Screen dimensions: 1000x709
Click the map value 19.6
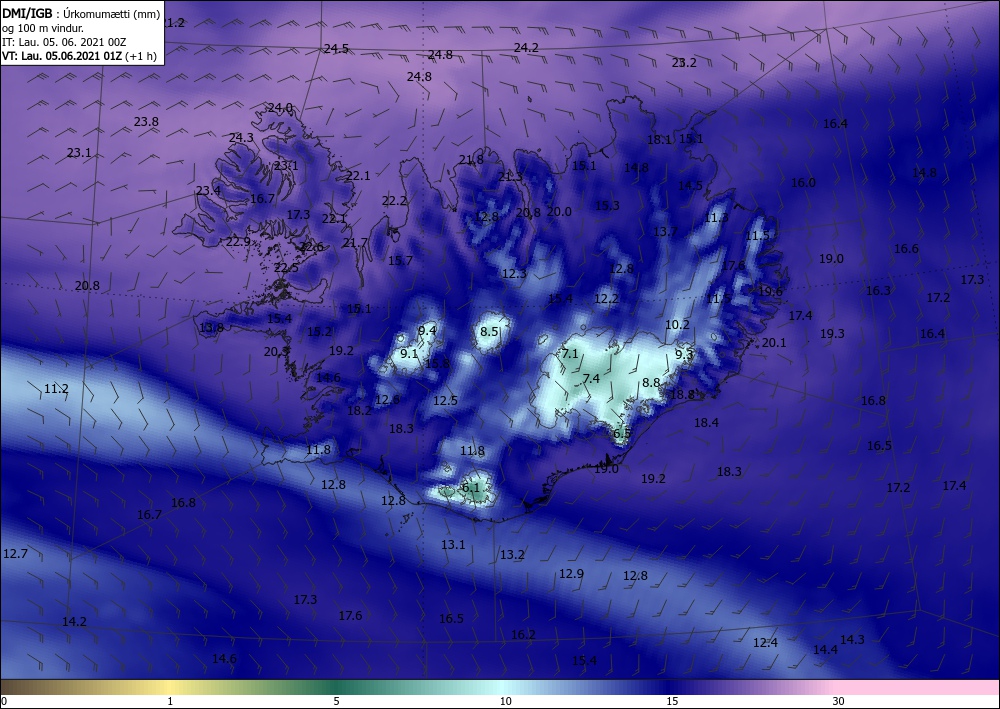click(x=770, y=291)
